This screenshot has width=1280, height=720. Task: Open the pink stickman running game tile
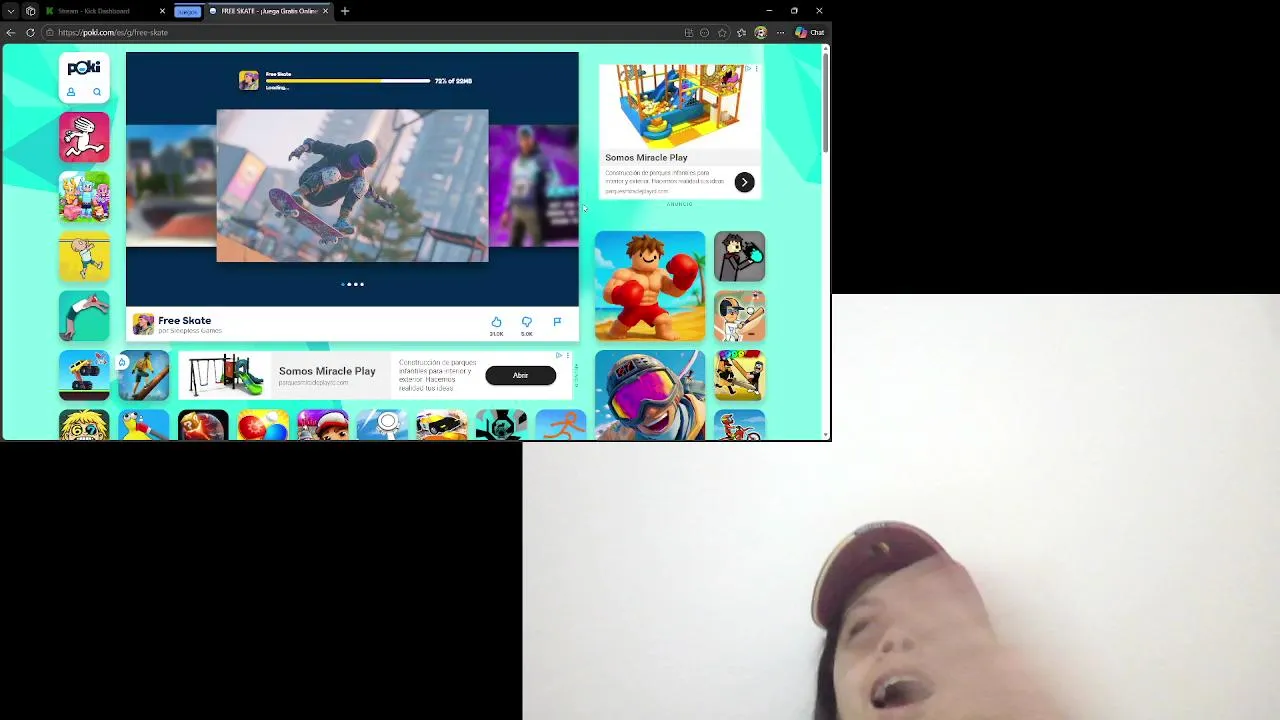[84, 137]
